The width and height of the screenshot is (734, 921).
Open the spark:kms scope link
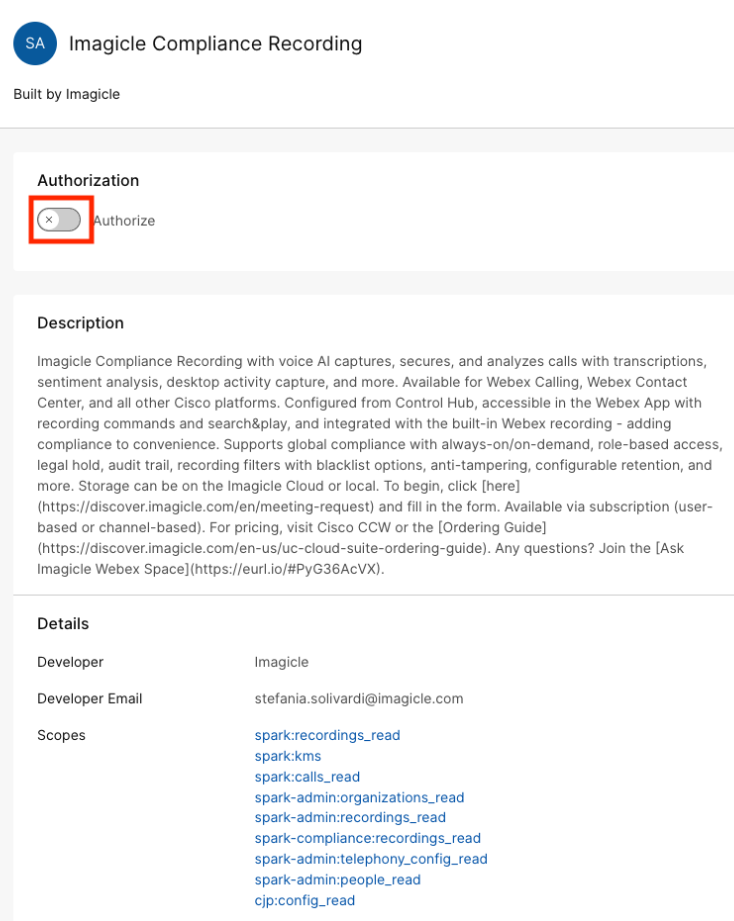pos(288,756)
